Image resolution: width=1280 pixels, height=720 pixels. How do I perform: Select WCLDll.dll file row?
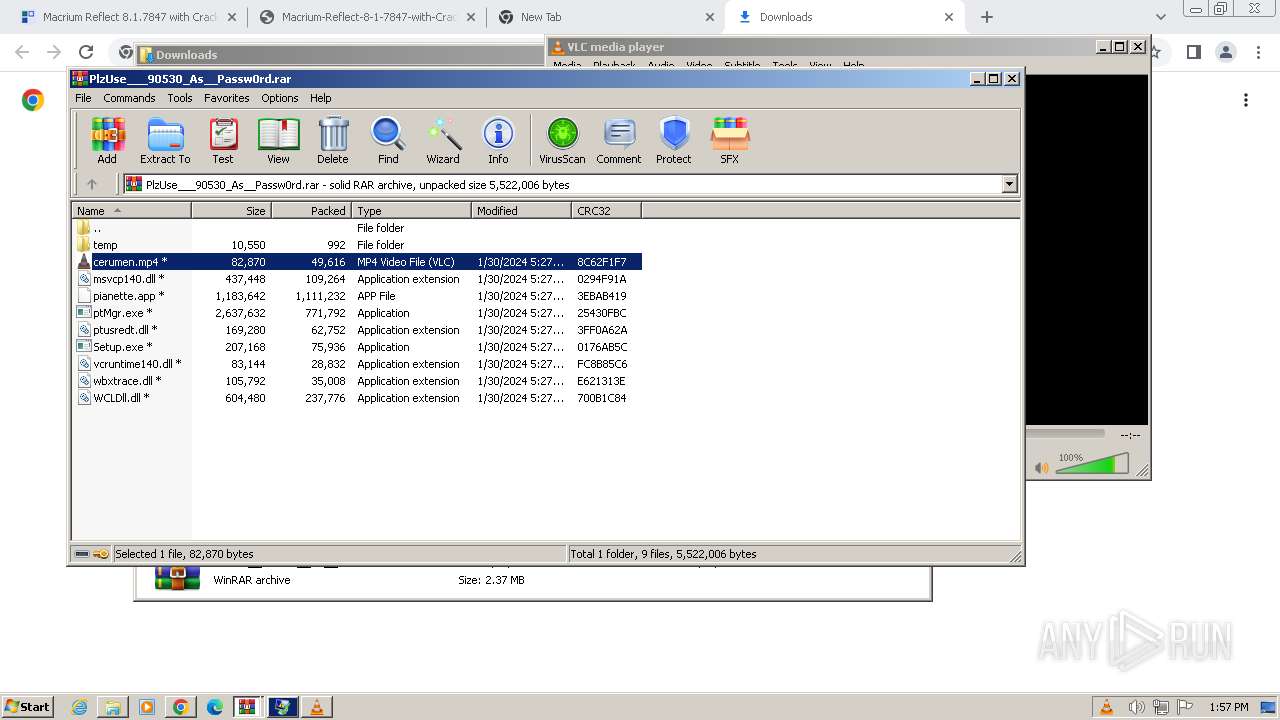(357, 398)
